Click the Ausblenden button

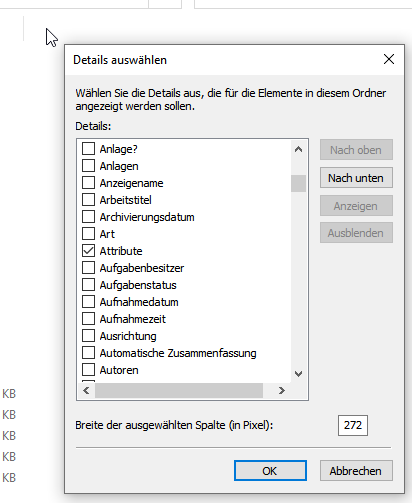tap(356, 233)
